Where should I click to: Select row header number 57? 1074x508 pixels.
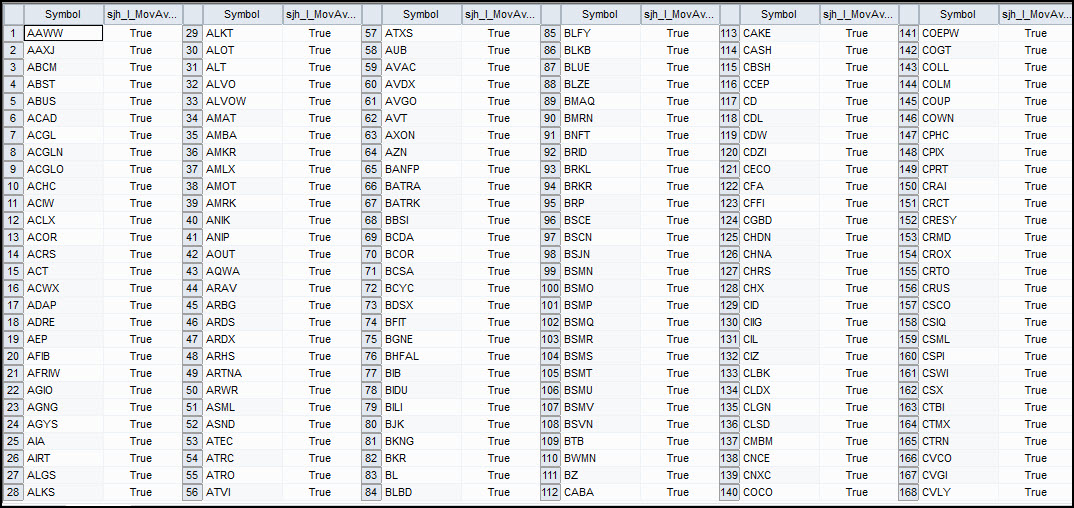371,33
